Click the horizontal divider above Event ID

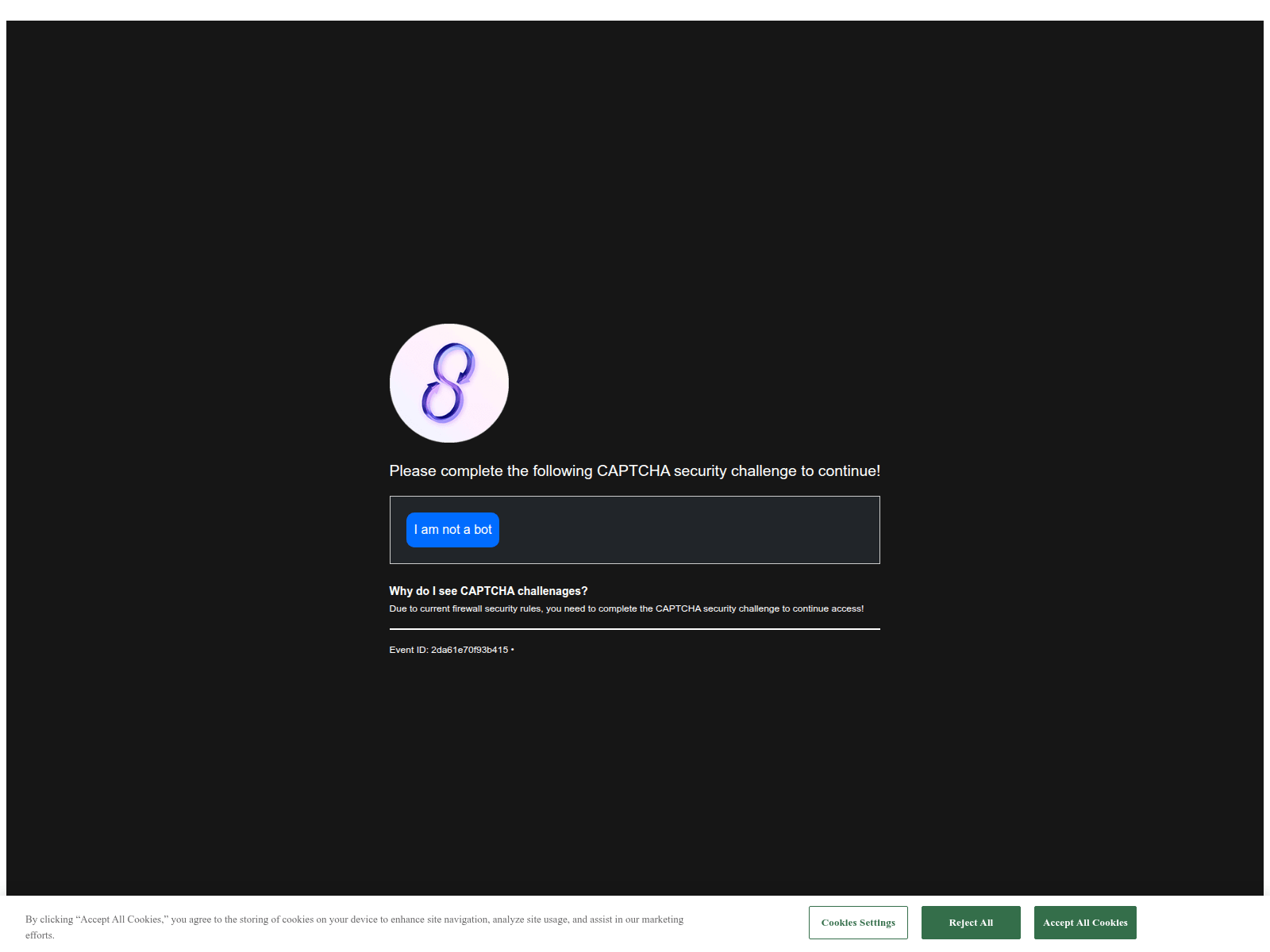633,629
